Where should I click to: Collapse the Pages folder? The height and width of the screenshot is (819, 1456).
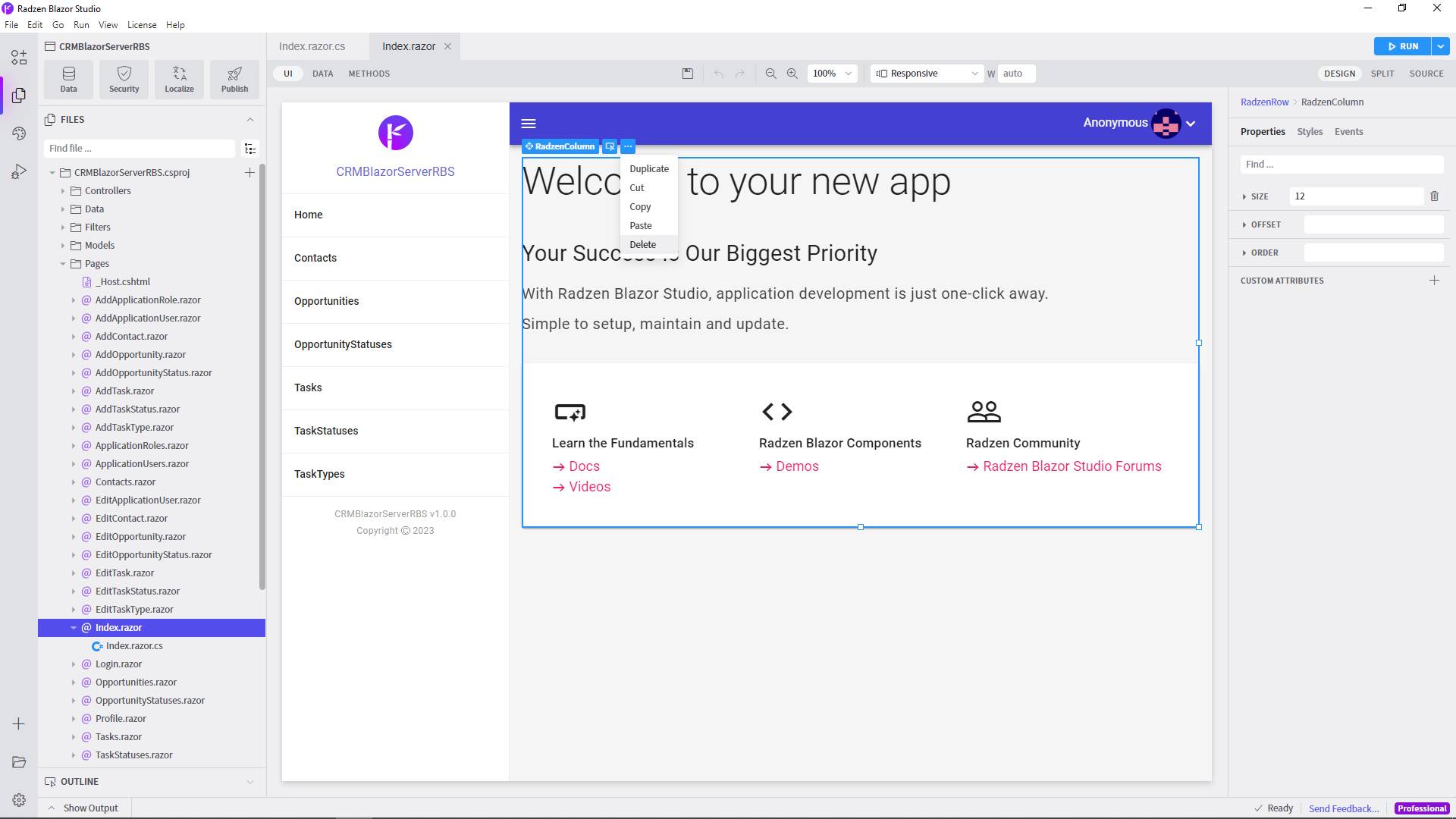click(63, 264)
